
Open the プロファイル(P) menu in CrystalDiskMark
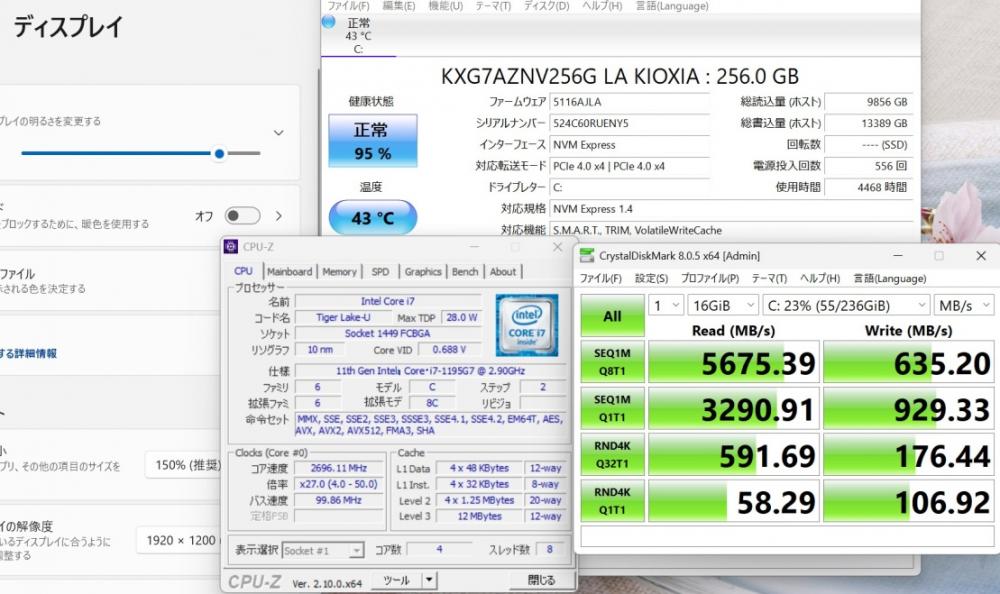pyautogui.click(x=709, y=279)
